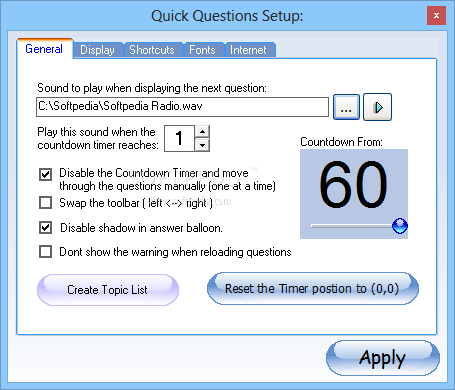The image size is (455, 390).
Task: Decrease the countdown sound trigger value
Action: (202, 145)
